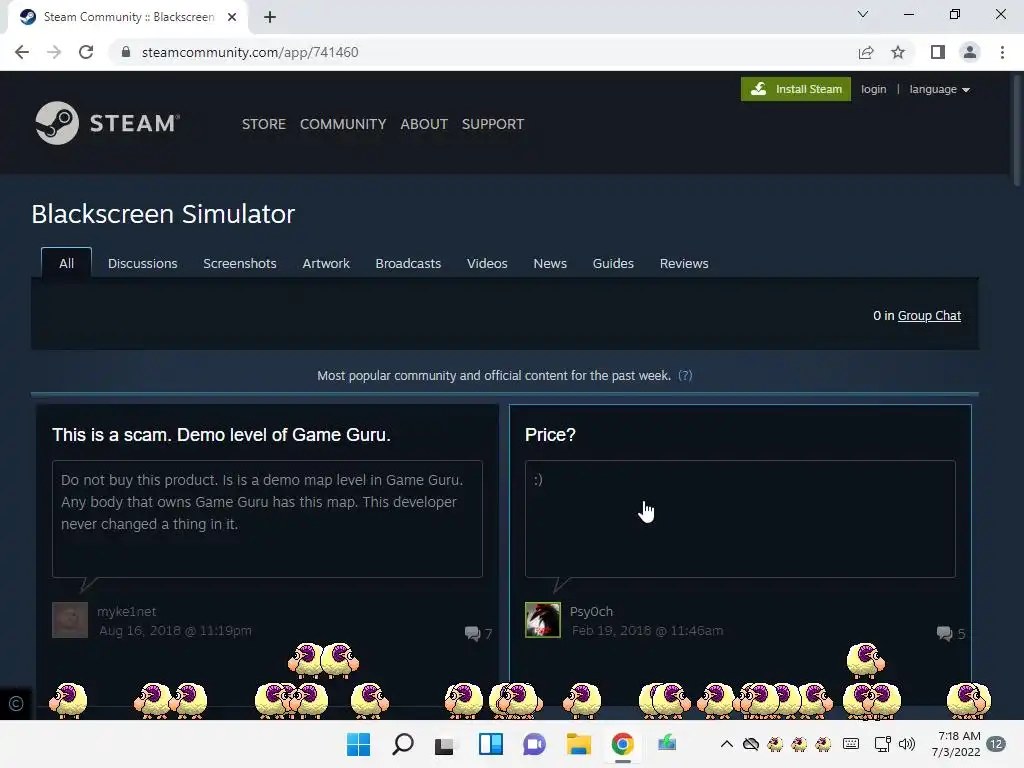Open the Windows Start menu
The width and height of the screenshot is (1024, 768).
(358, 744)
